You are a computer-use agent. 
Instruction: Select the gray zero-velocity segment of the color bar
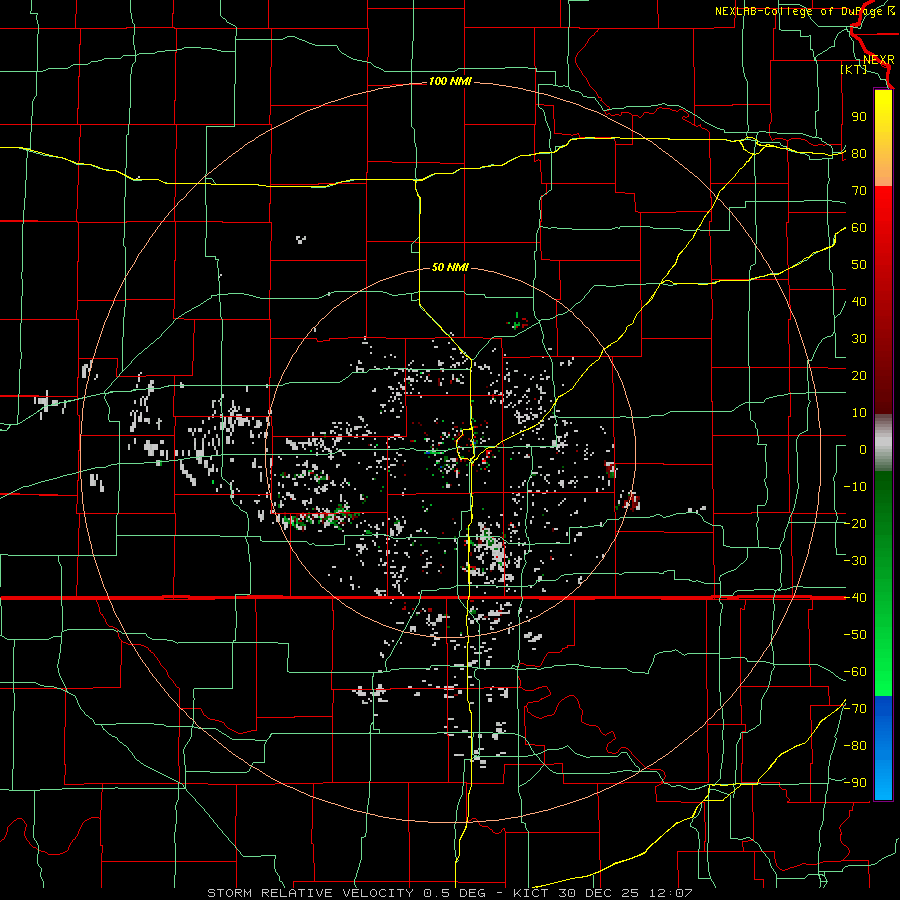[883, 443]
